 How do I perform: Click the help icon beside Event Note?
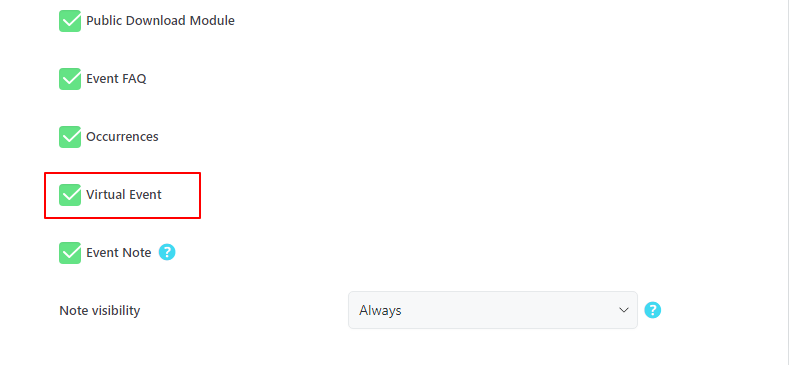(167, 252)
